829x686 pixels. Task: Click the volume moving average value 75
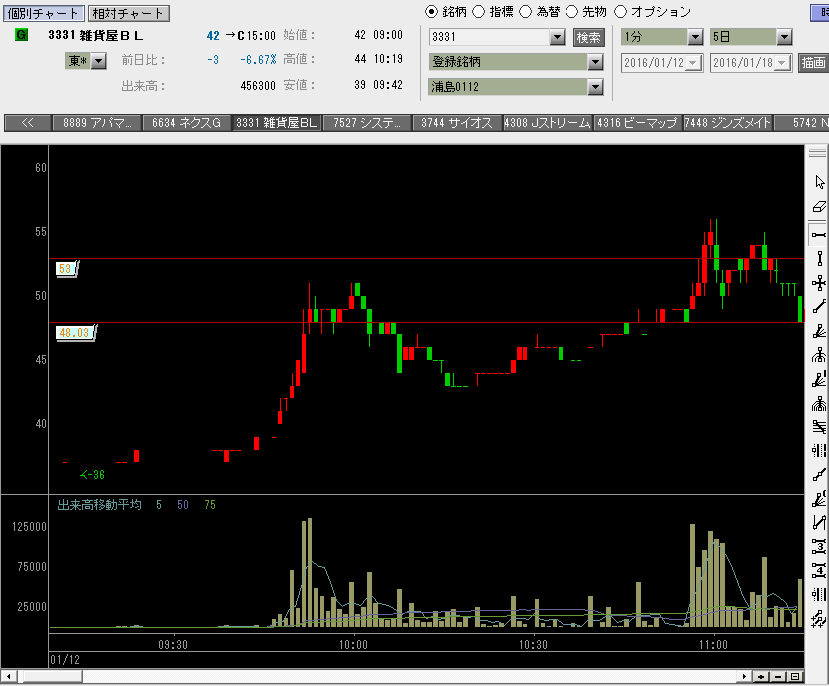point(210,505)
